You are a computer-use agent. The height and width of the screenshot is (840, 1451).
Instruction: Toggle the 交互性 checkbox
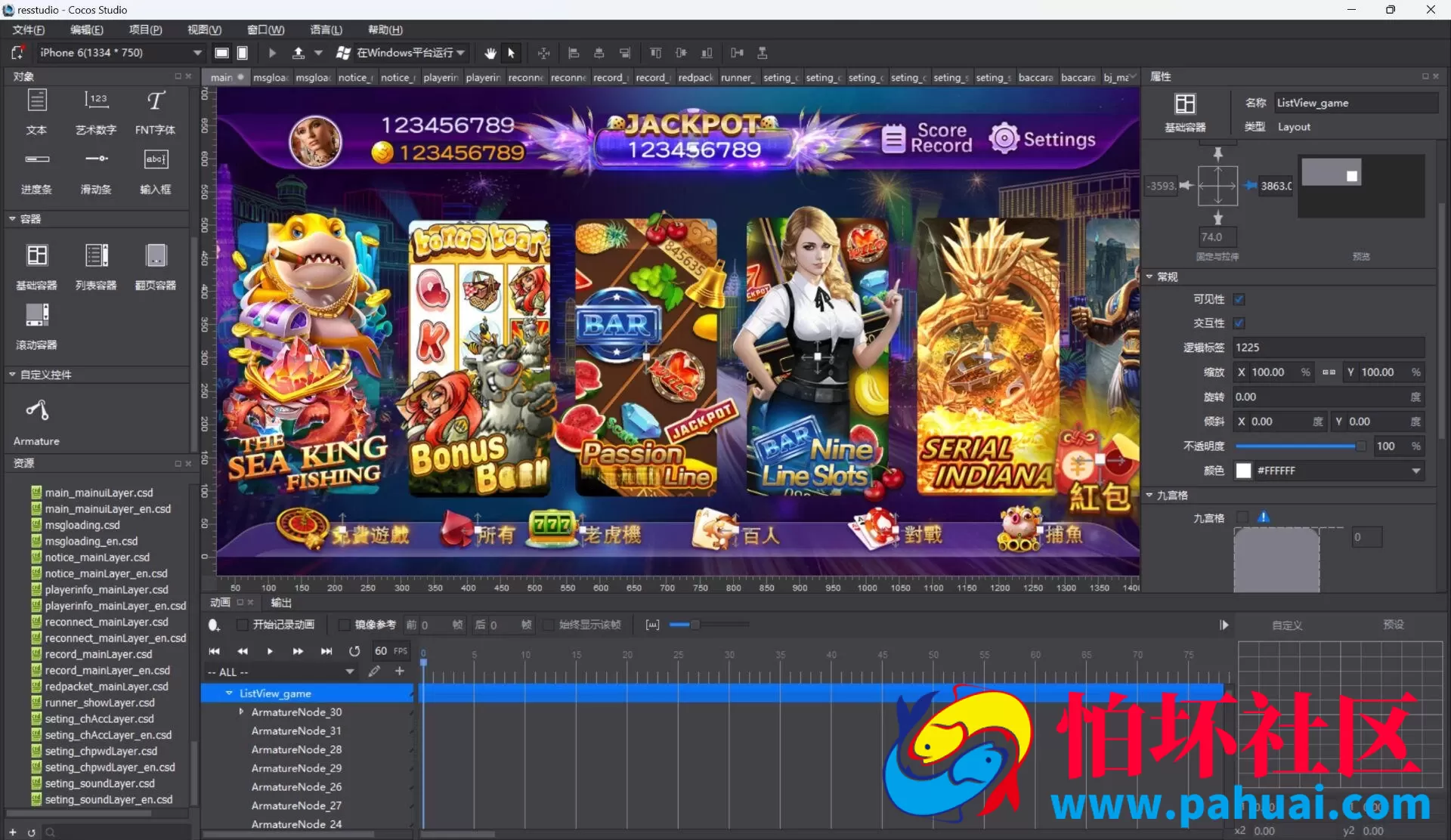click(x=1239, y=323)
